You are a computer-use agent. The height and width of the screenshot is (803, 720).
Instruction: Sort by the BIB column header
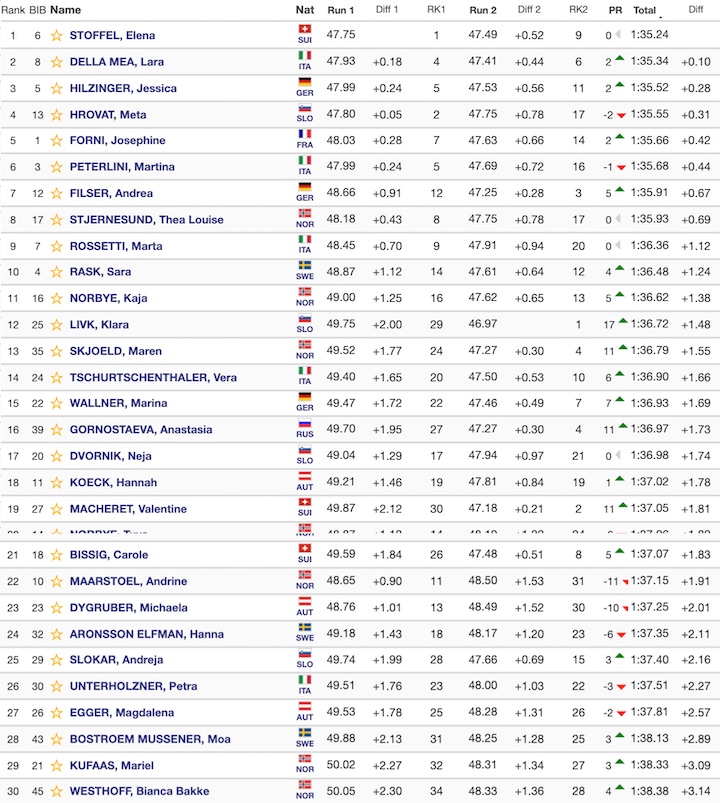37,10
